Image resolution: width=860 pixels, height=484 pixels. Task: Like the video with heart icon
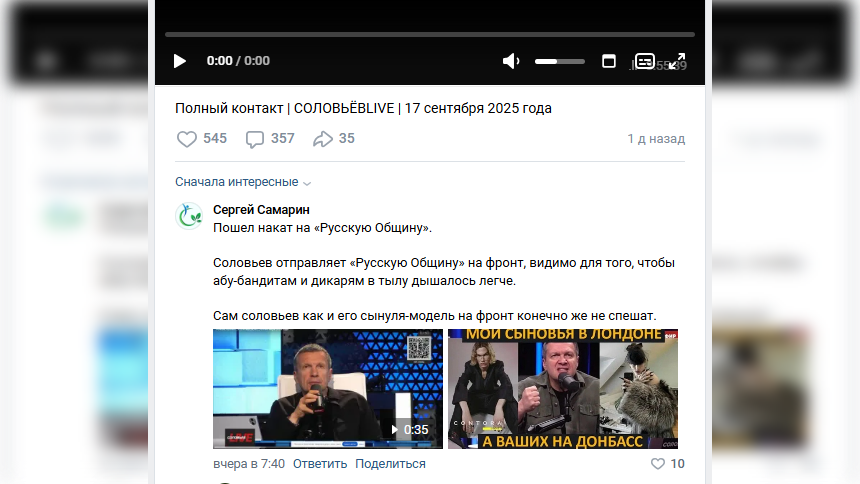[x=186, y=139]
